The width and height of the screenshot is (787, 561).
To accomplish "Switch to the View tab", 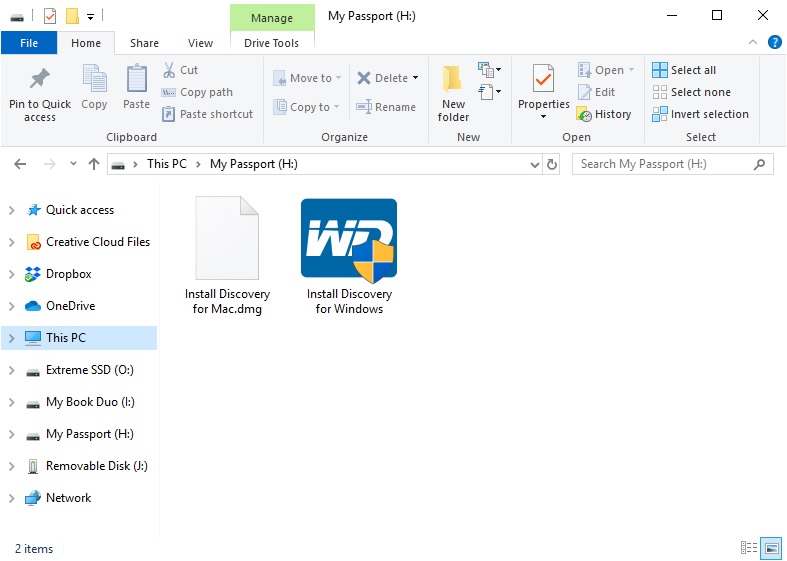I will point(200,43).
